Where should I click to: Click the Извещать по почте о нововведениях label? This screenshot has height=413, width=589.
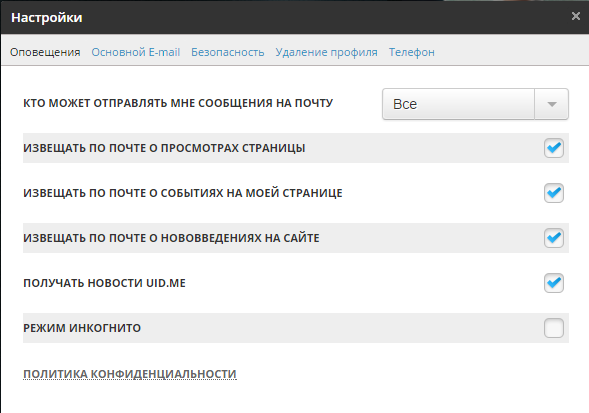point(171,238)
